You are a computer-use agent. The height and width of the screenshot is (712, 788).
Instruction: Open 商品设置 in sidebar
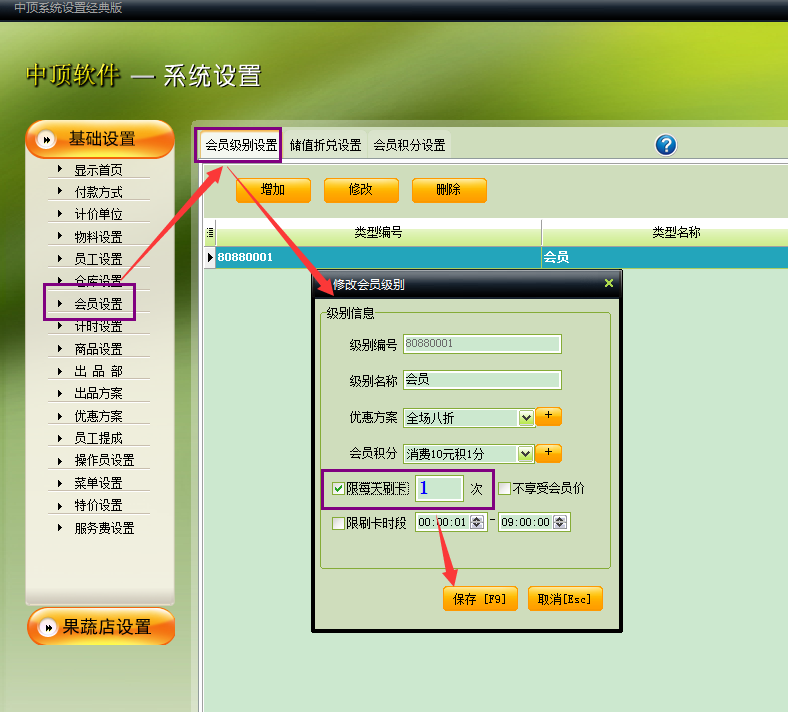98,349
